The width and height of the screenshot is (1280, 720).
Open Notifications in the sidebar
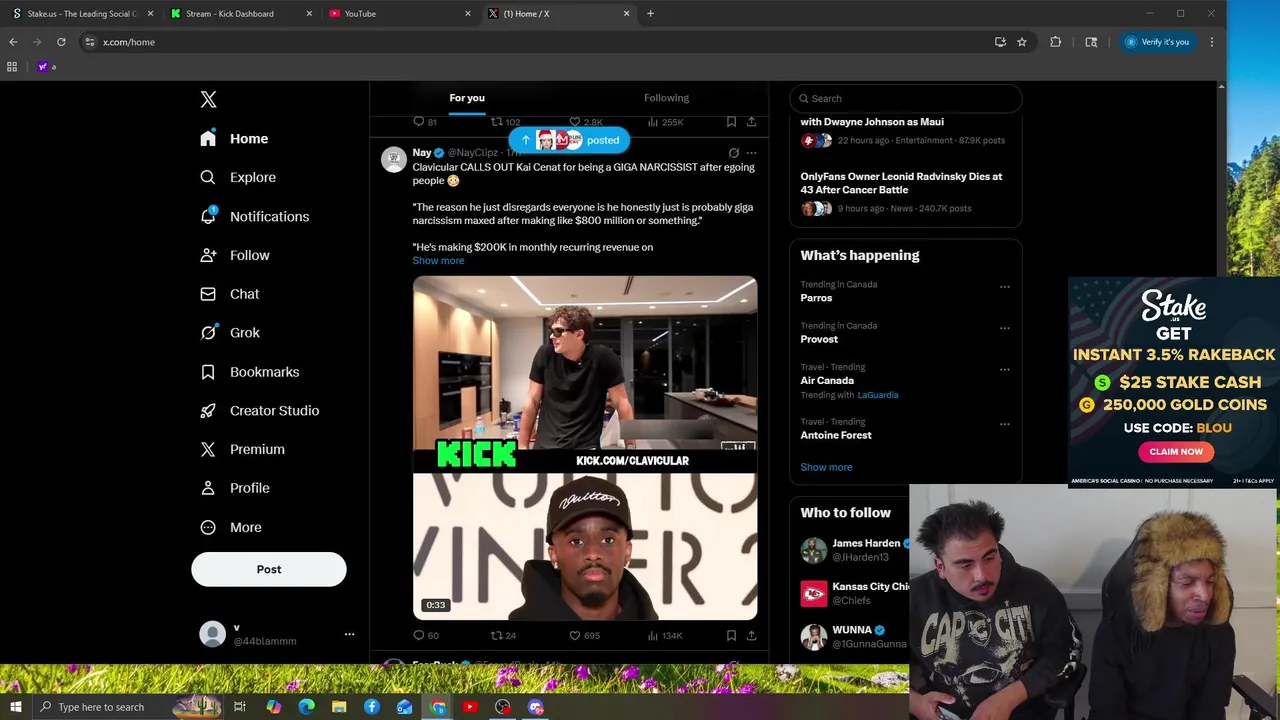coord(254,216)
